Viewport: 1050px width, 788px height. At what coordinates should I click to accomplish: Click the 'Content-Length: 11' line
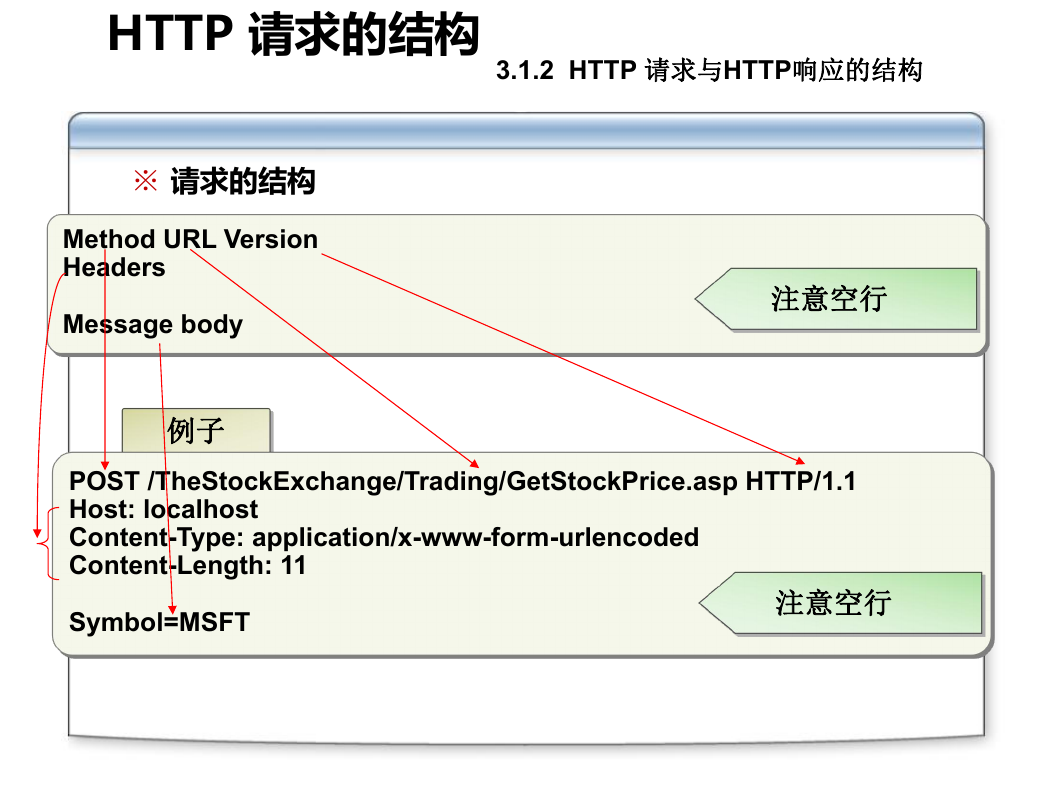click(x=188, y=566)
